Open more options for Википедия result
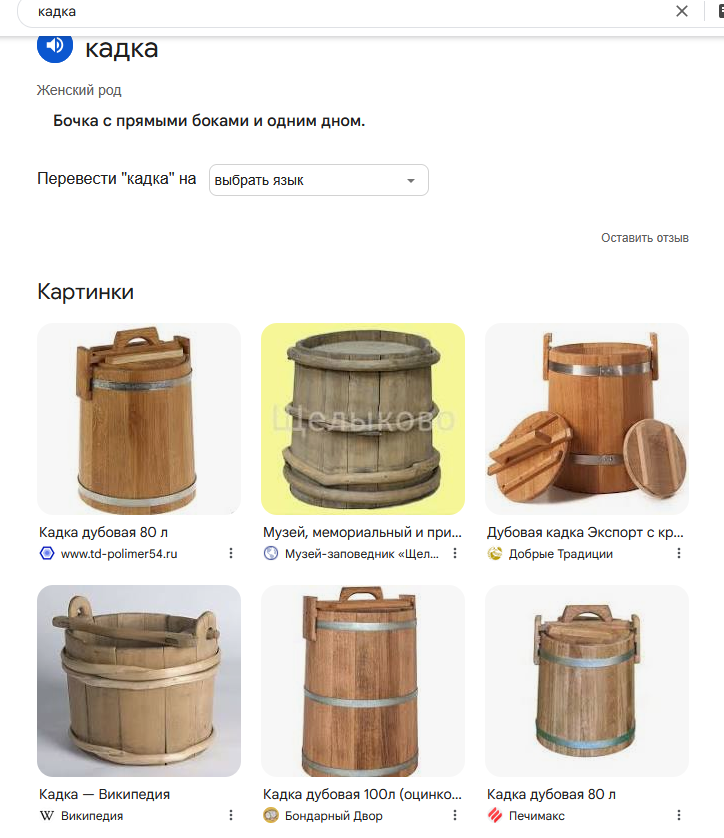The image size is (724, 838). click(231, 815)
